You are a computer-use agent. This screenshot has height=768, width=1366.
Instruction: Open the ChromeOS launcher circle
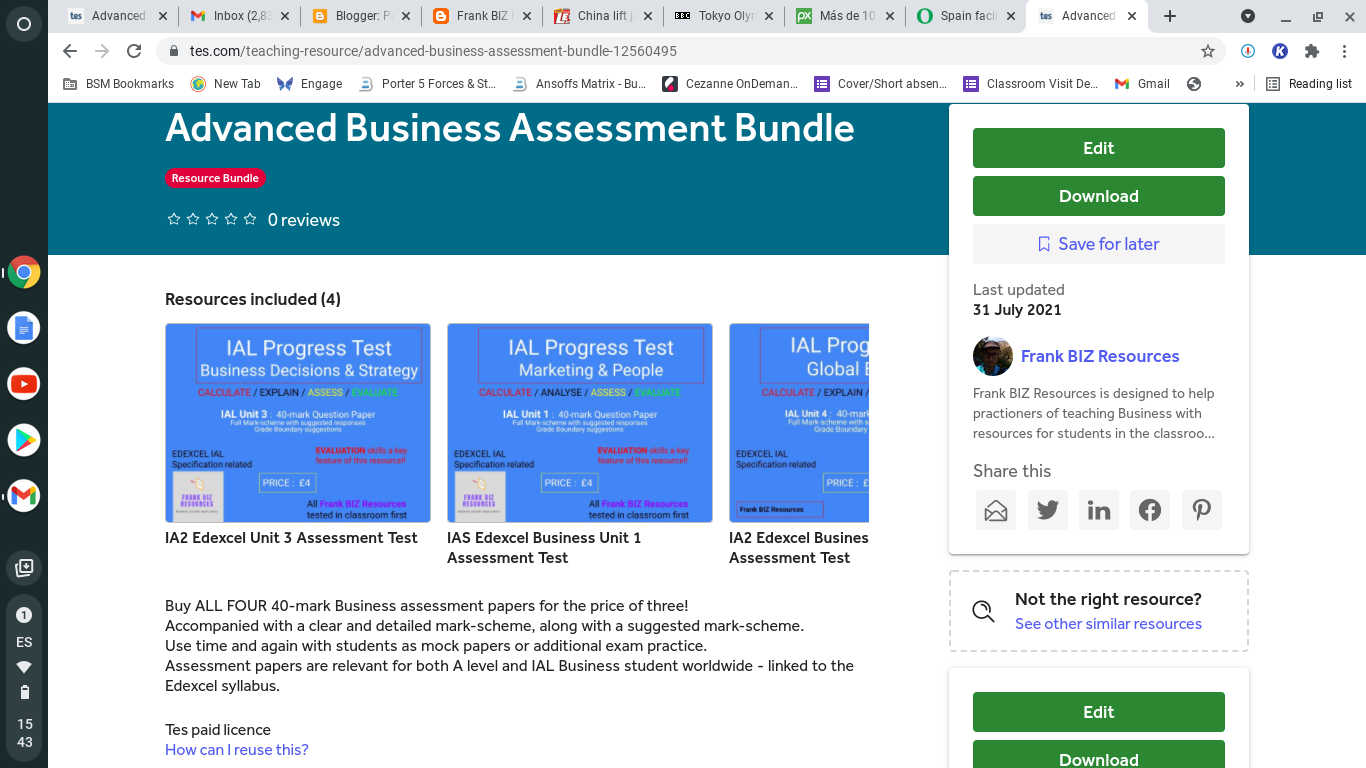pyautogui.click(x=24, y=24)
